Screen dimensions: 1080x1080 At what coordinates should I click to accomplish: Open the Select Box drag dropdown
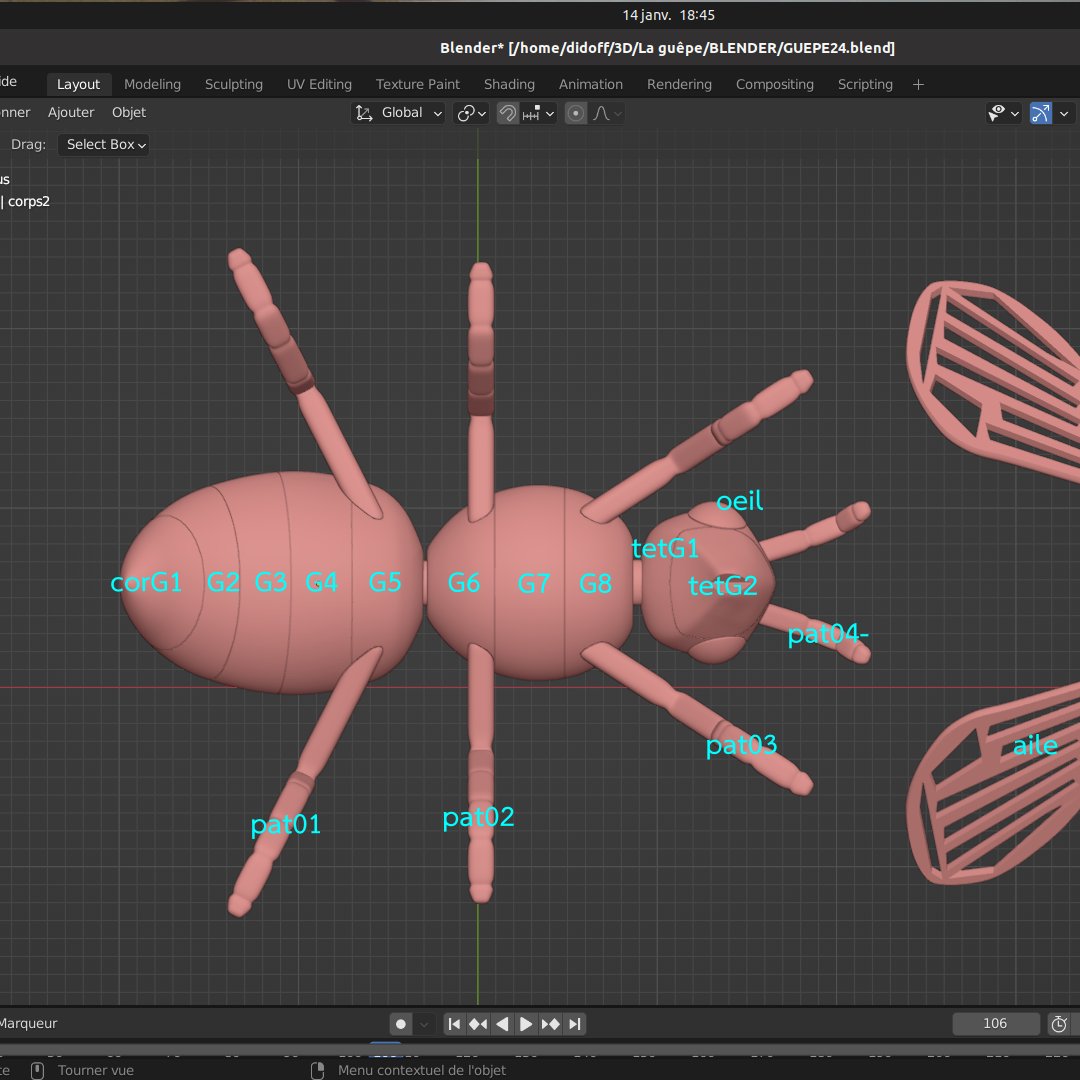pyautogui.click(x=103, y=144)
